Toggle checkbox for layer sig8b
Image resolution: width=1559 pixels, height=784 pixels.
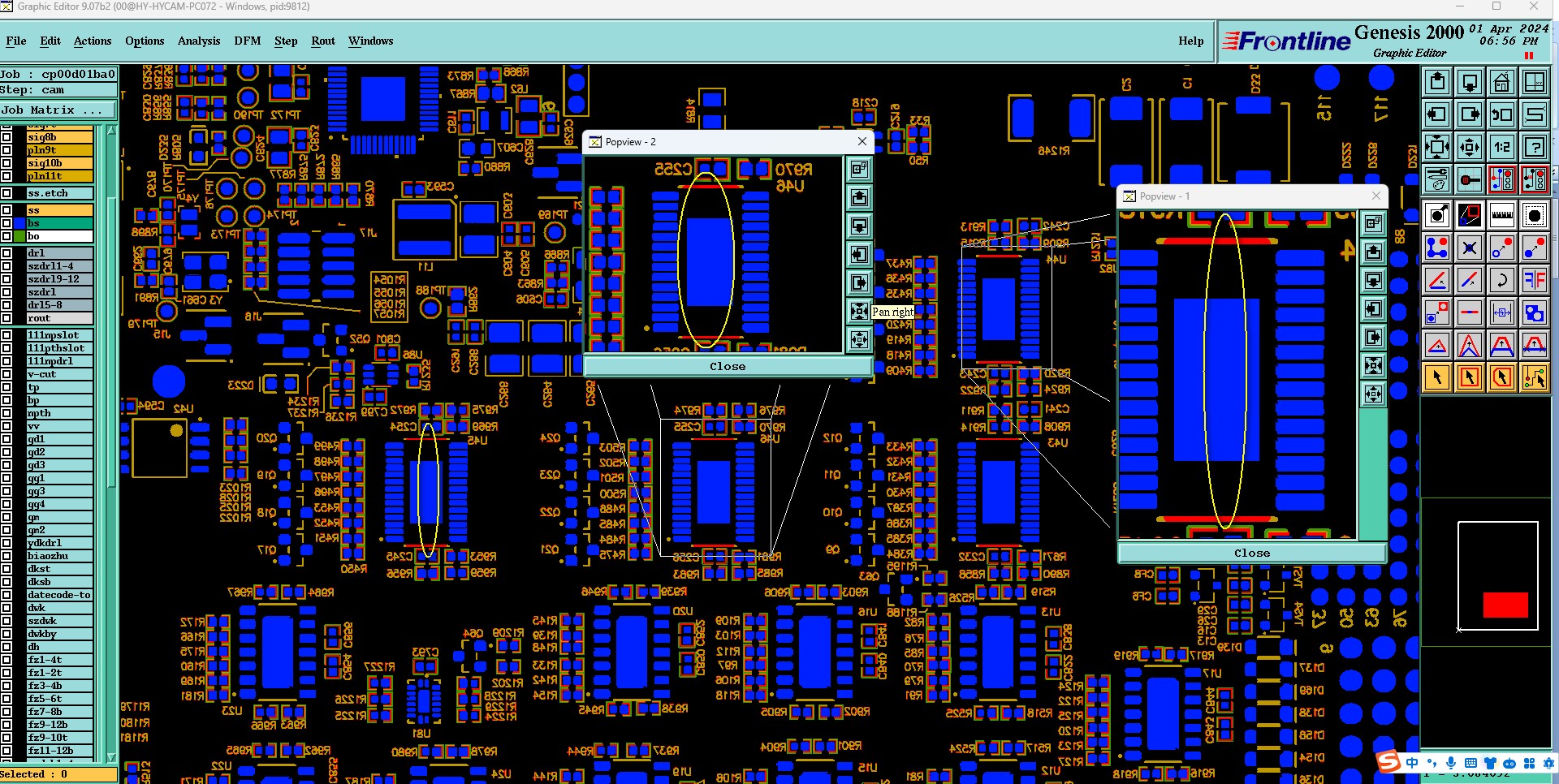point(7,137)
